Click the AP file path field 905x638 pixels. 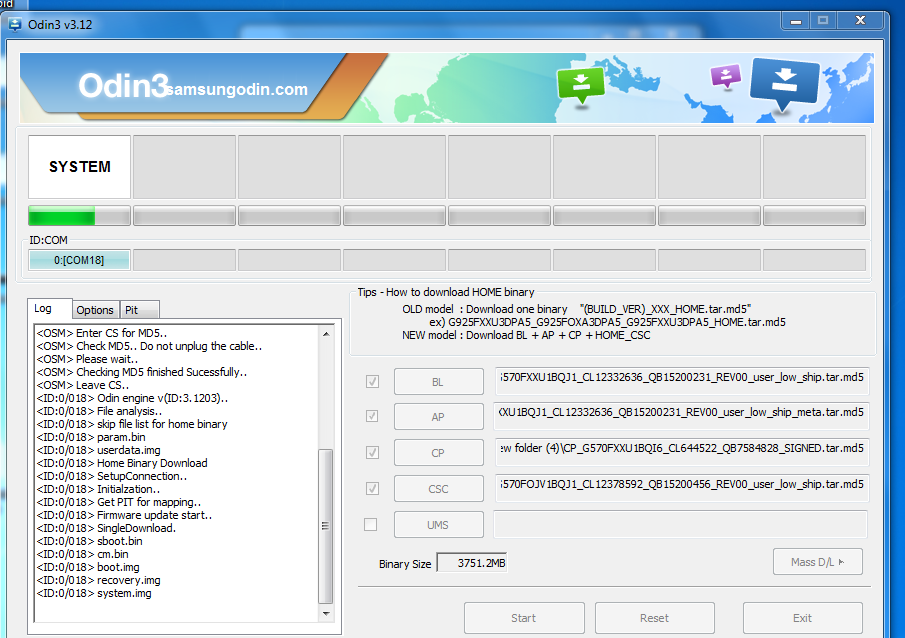[x=682, y=415]
